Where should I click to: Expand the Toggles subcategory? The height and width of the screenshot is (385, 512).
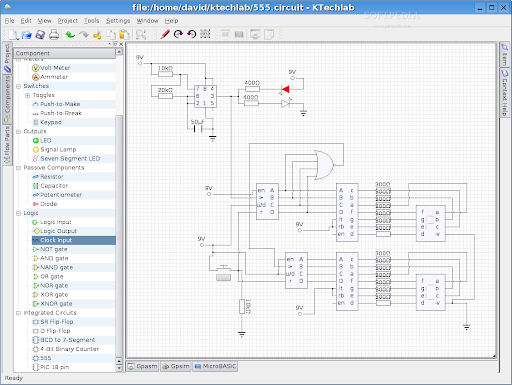tap(28, 95)
